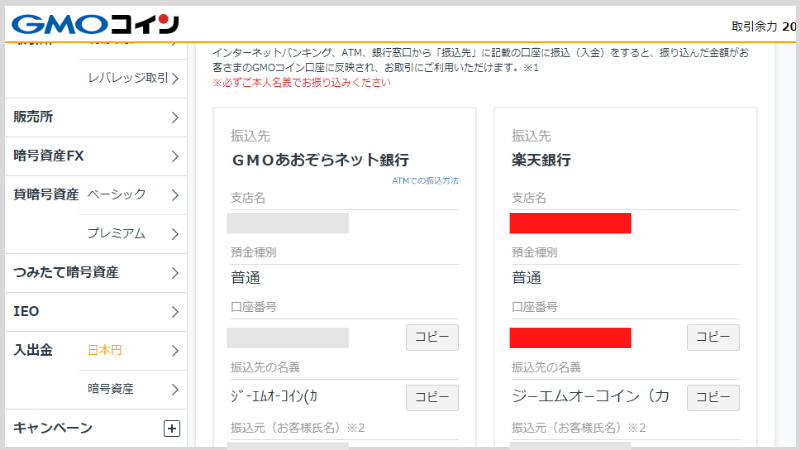Click 普通 deposit type in 楽天銀行 card
The image size is (800, 450).
tap(527, 278)
